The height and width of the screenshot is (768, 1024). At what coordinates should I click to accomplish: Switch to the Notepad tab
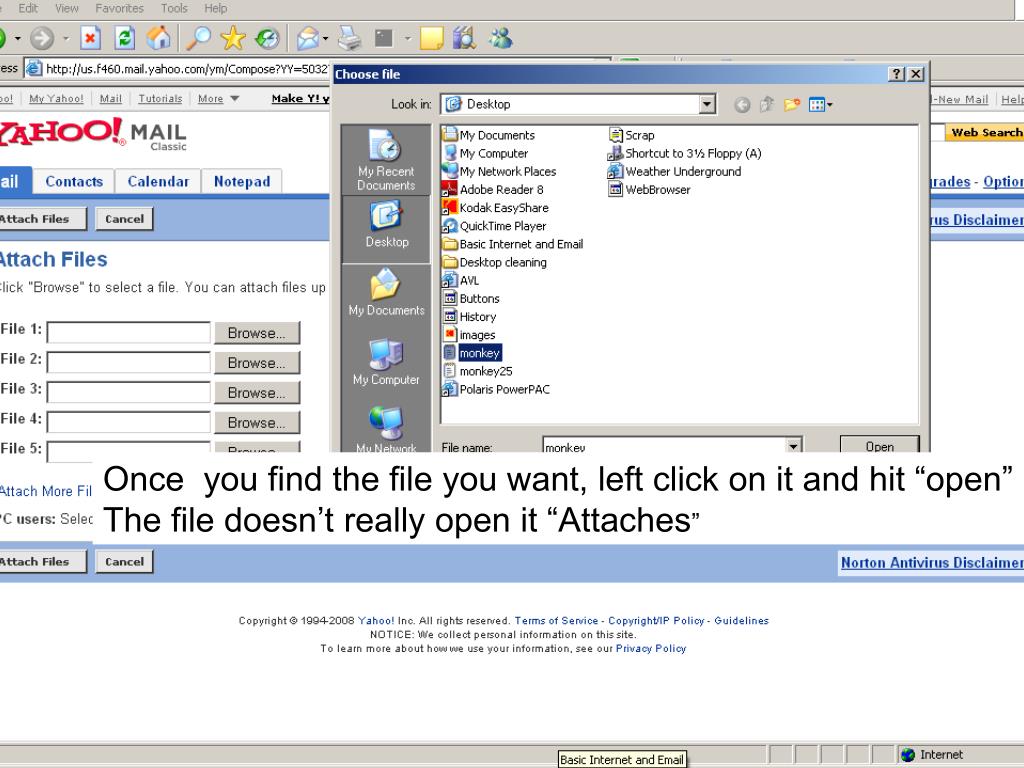point(242,182)
